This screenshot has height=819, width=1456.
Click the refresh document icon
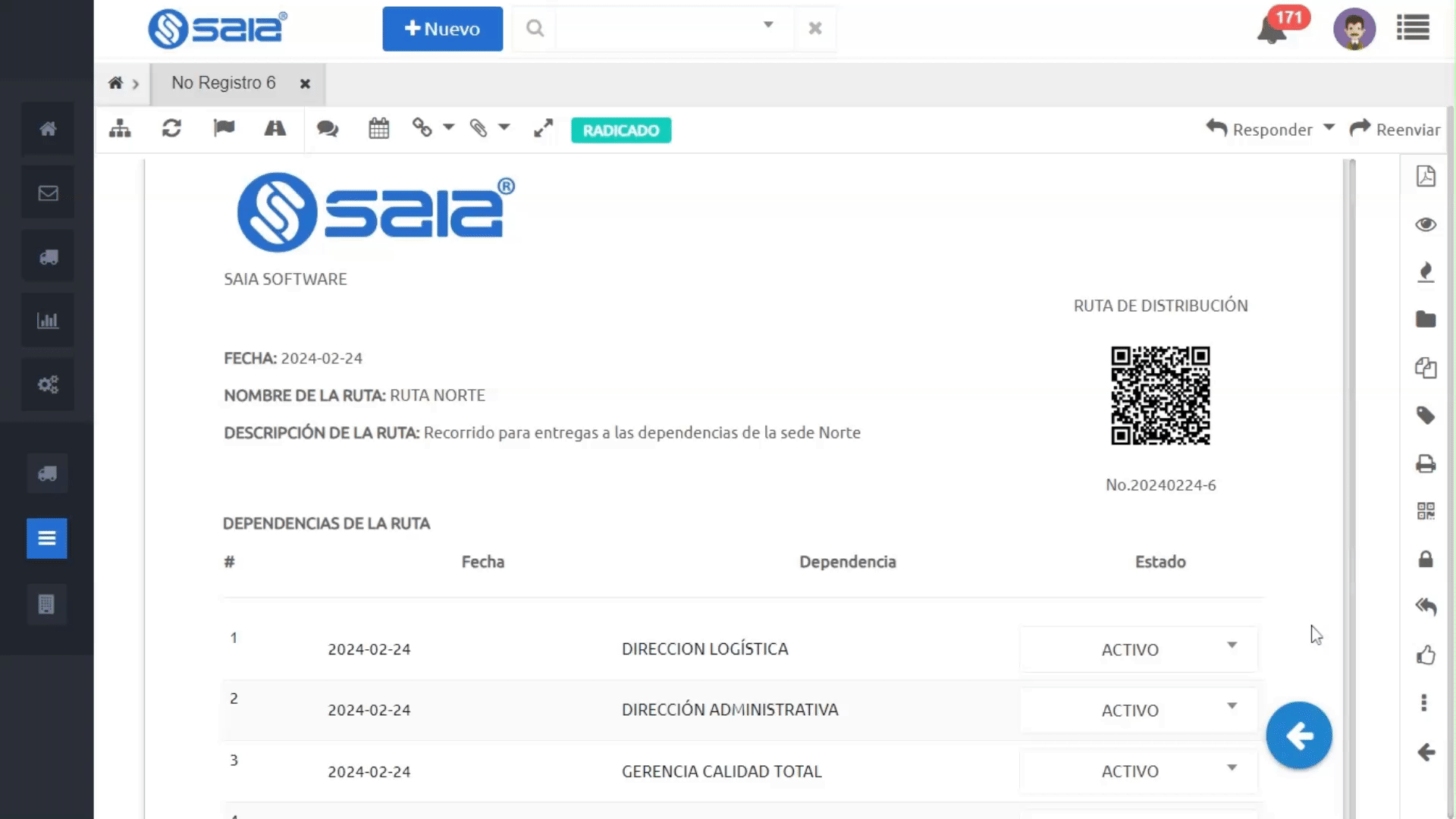pos(171,129)
